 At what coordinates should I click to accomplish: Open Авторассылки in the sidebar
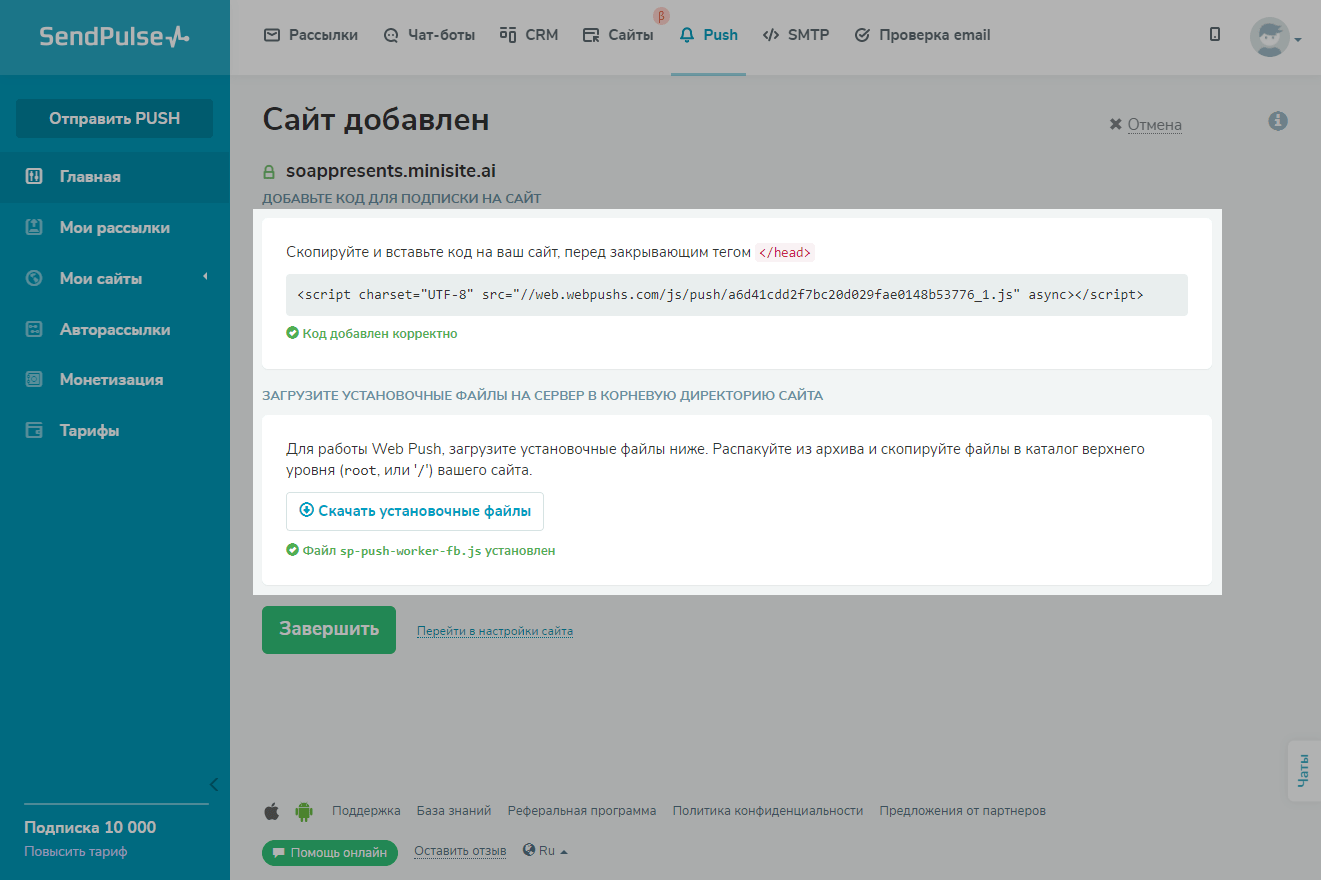click(115, 329)
